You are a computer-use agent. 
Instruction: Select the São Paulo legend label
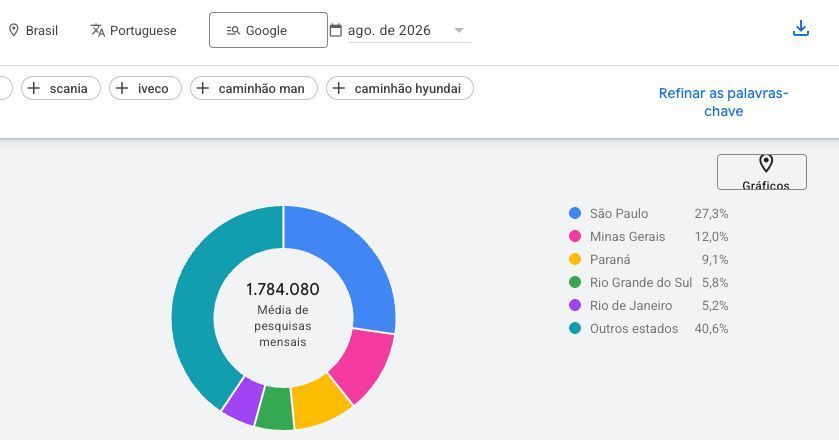(x=619, y=214)
